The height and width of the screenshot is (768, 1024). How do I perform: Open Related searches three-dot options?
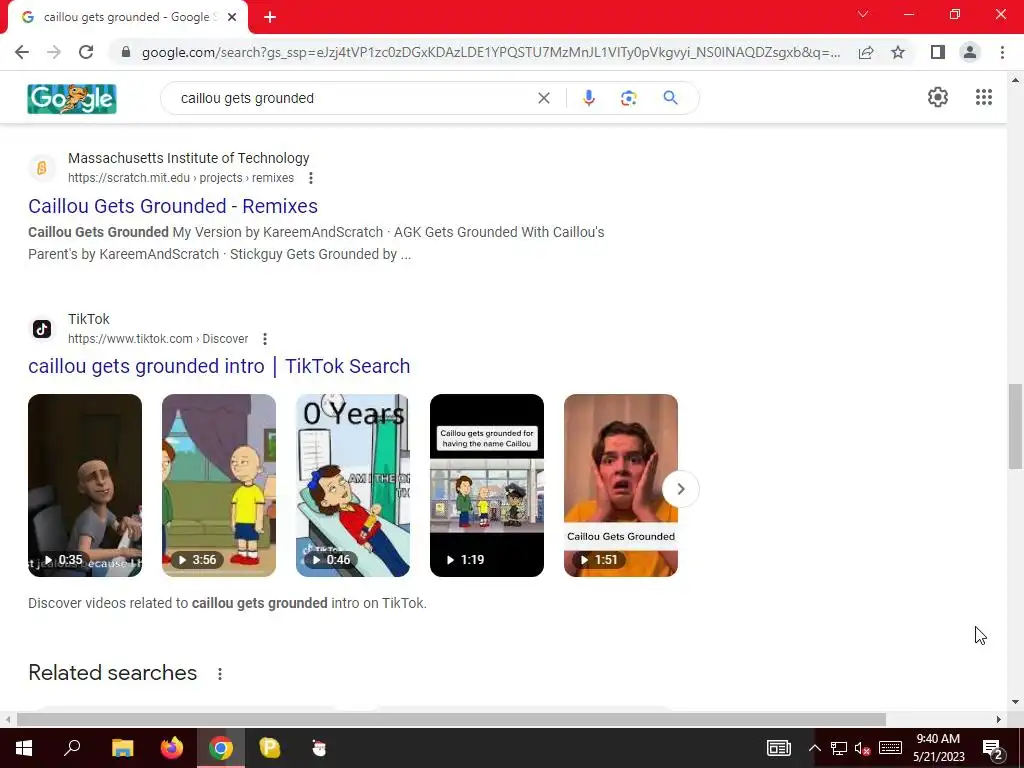pos(220,674)
